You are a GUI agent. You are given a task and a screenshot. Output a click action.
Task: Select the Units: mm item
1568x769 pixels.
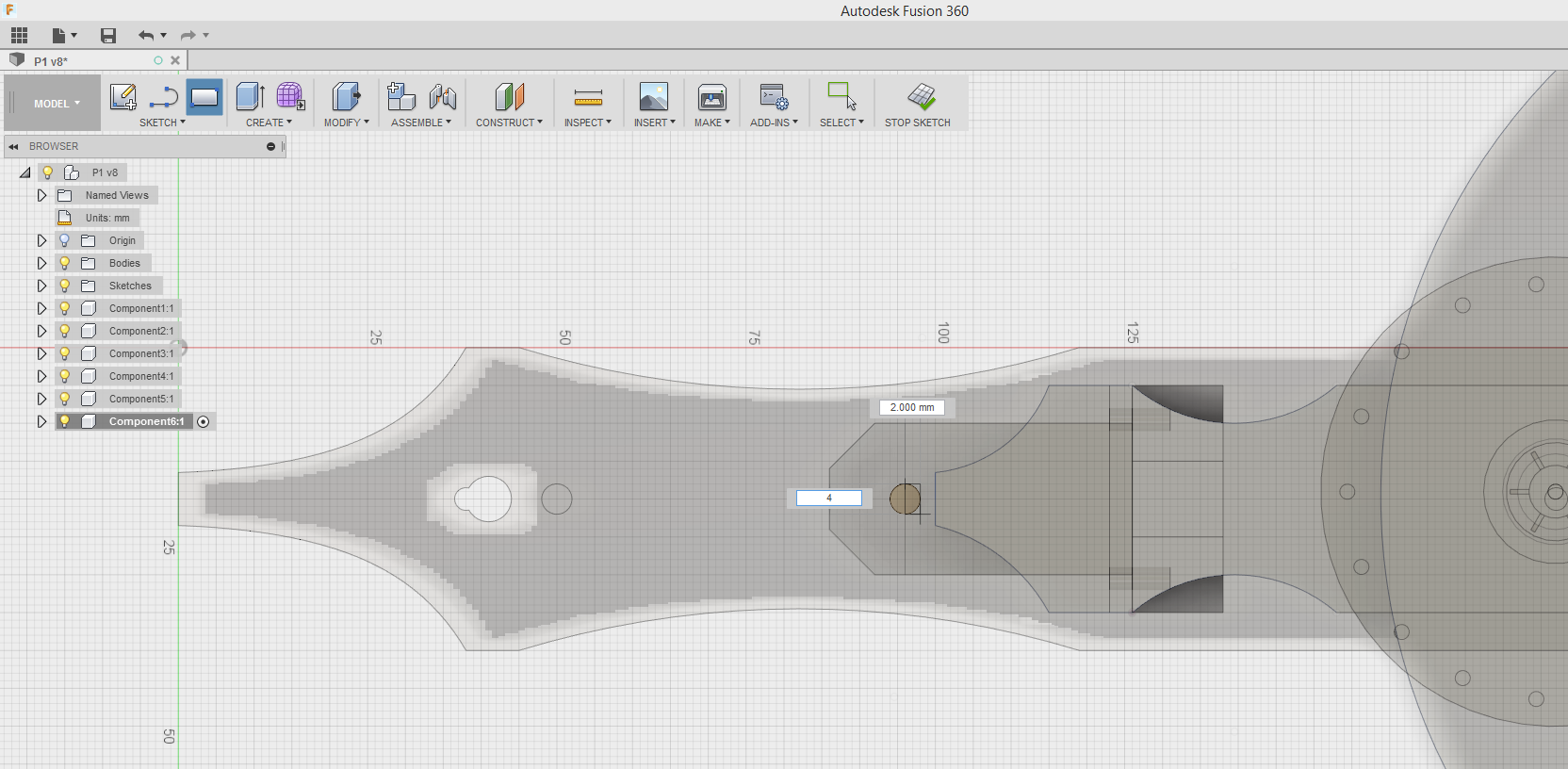[x=107, y=218]
